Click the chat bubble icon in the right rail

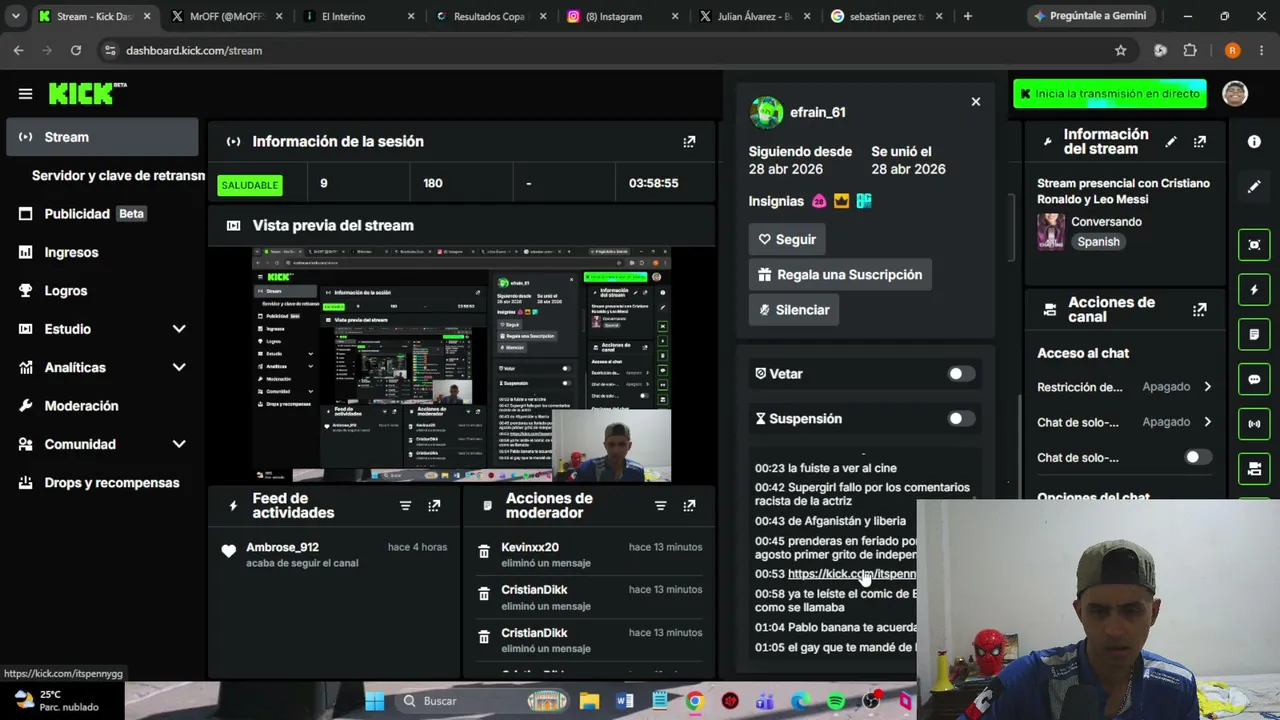click(1254, 380)
